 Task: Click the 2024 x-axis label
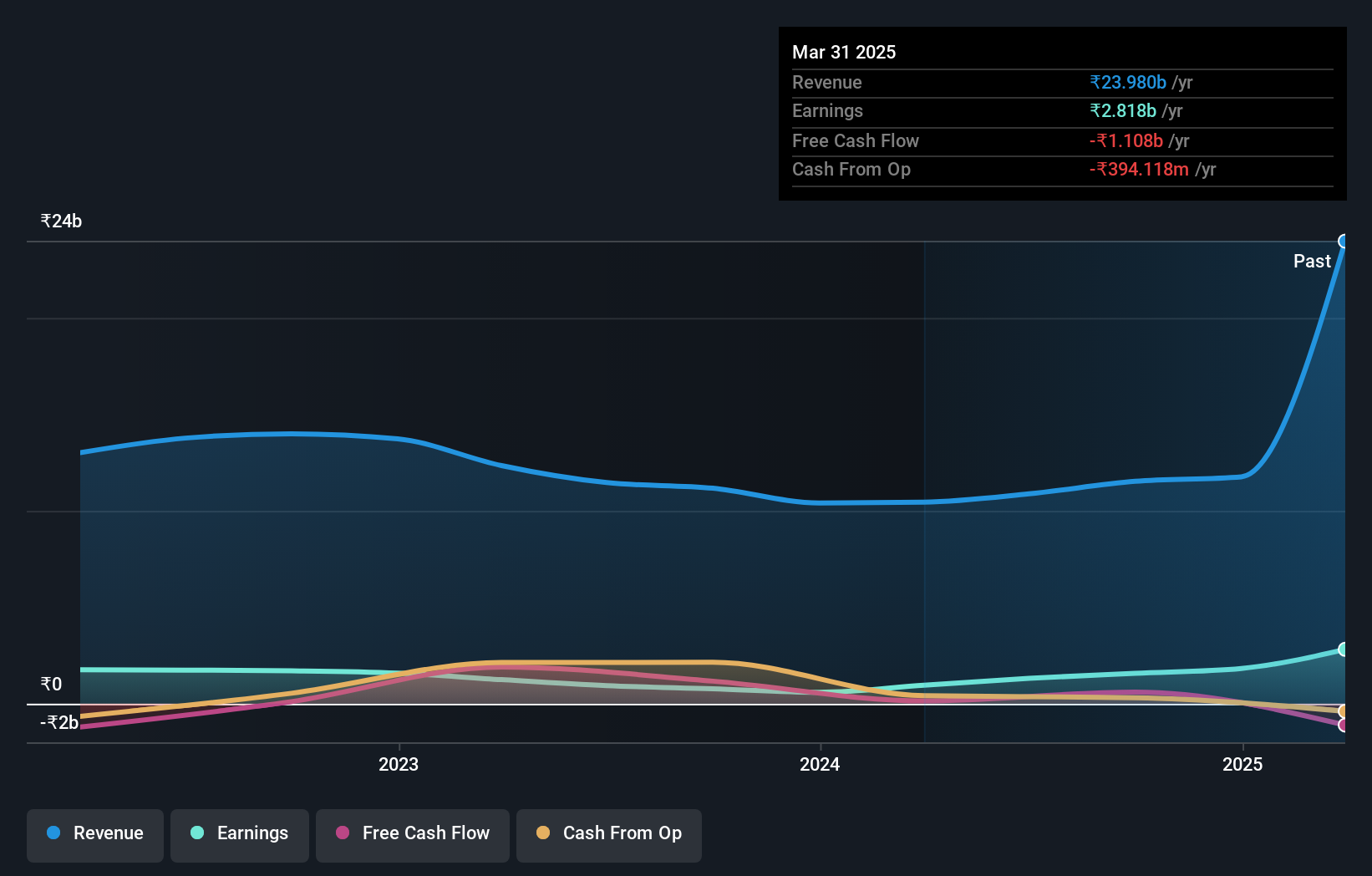click(820, 764)
